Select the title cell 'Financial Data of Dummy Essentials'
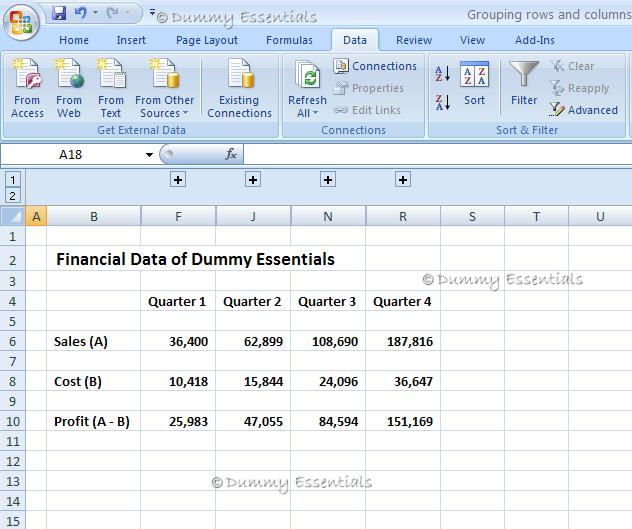Screen dimensions: 632x529 pos(195,259)
